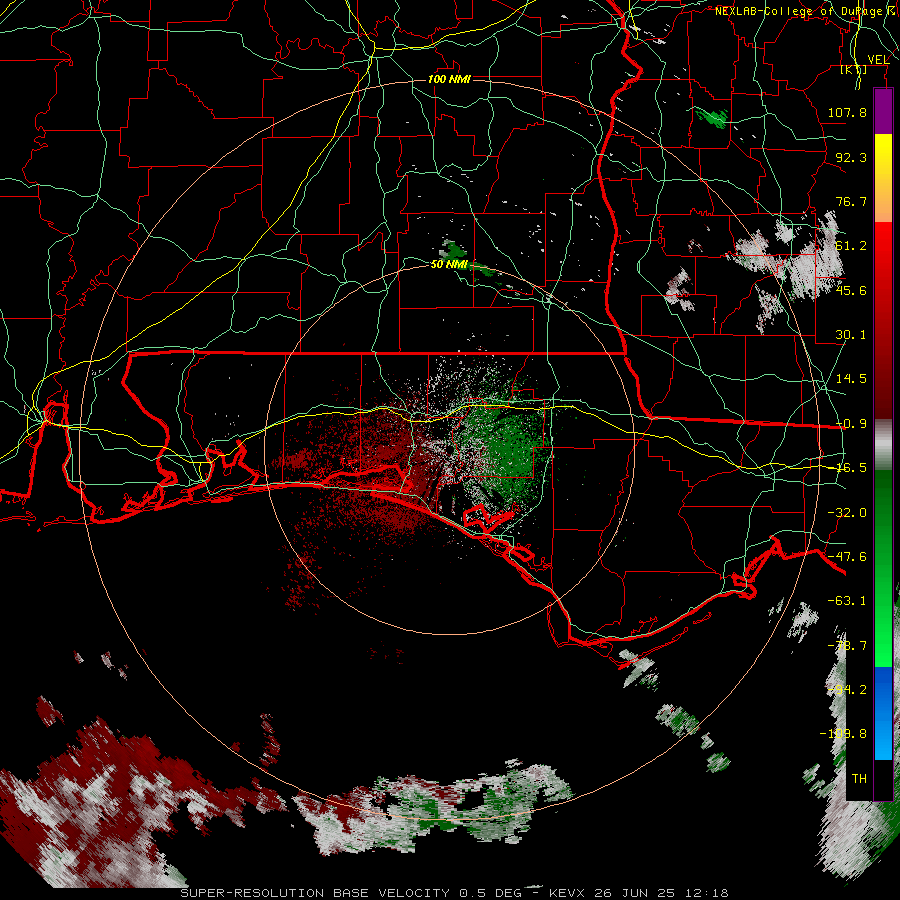
Task: Click the -78.7 velocity scale value
Action: pyautogui.click(x=847, y=646)
